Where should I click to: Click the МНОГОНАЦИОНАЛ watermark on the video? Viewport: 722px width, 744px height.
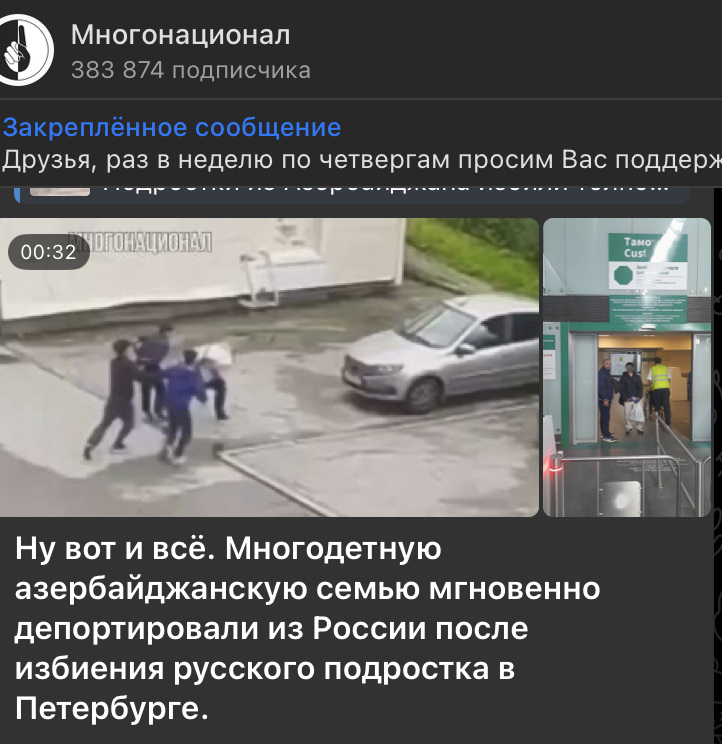(140, 242)
